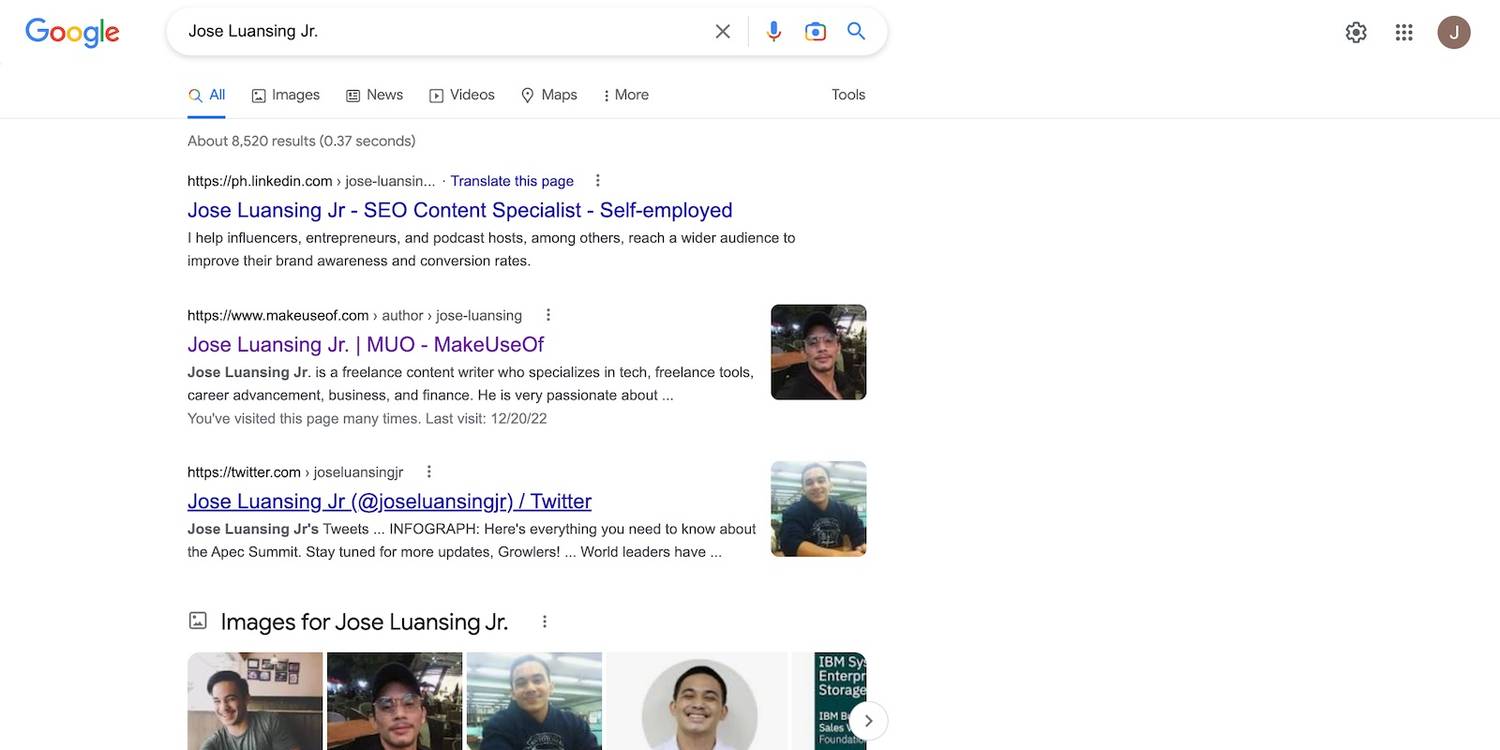
Task: Click the MakeUseOf result thumbnail
Action: [x=819, y=352]
